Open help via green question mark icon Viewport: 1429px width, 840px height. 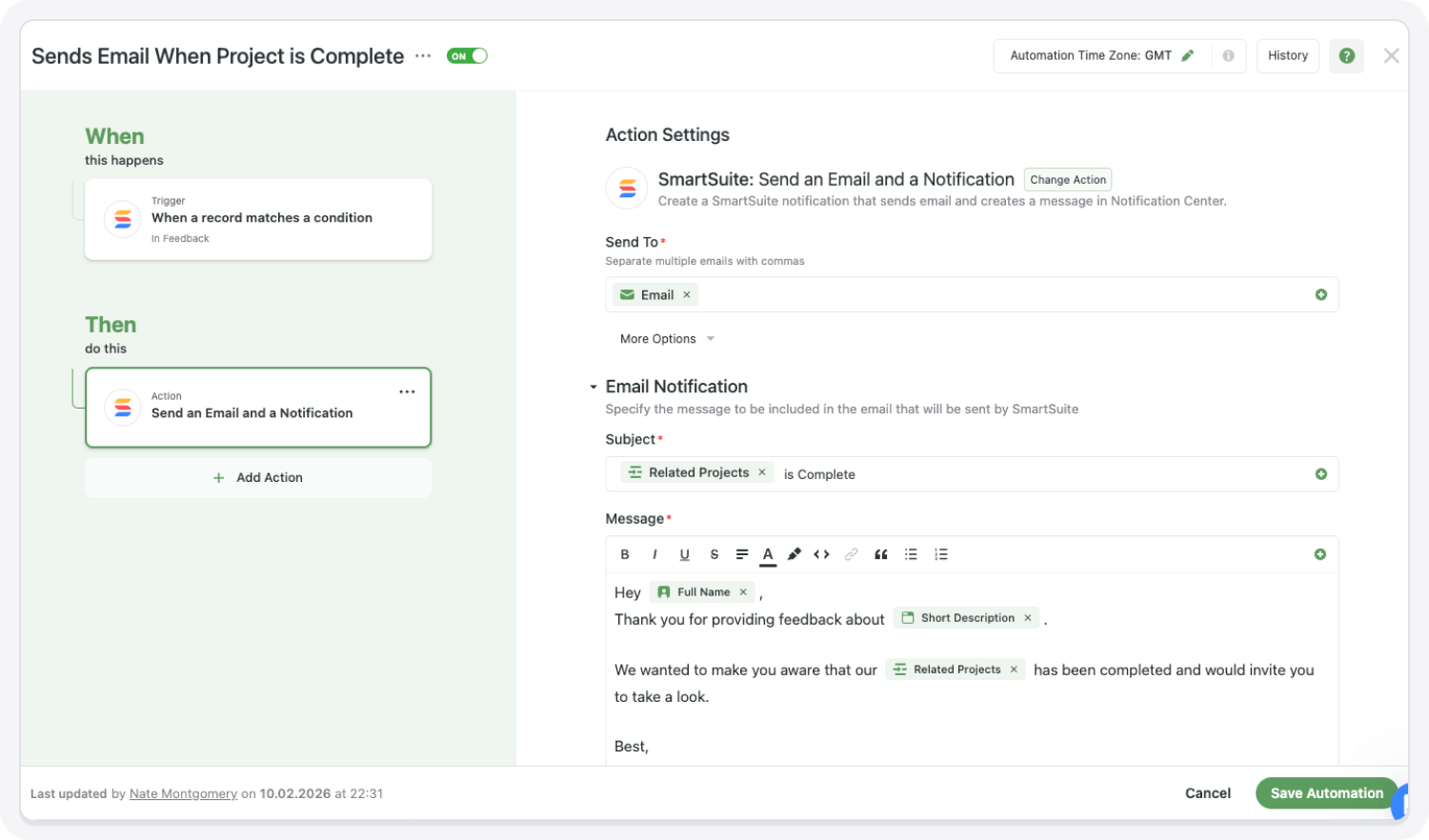pos(1347,56)
